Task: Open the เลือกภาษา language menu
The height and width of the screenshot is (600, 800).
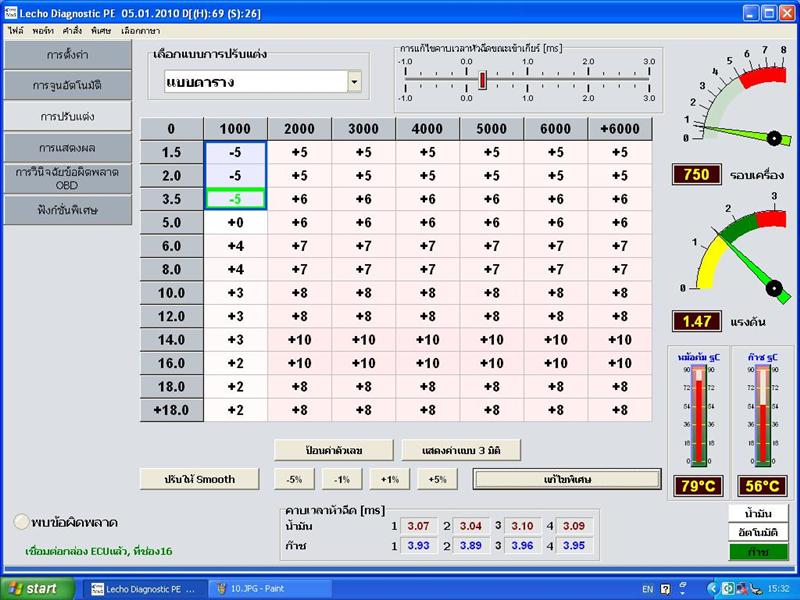Action: [141, 31]
